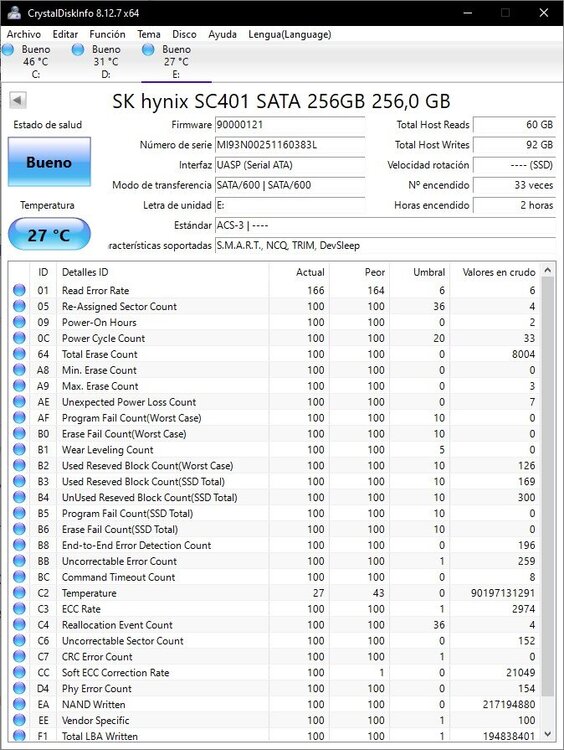Click status orb for Erase Fail Count(Worst Case)
The height and width of the screenshot is (750, 564).
(x=20, y=433)
